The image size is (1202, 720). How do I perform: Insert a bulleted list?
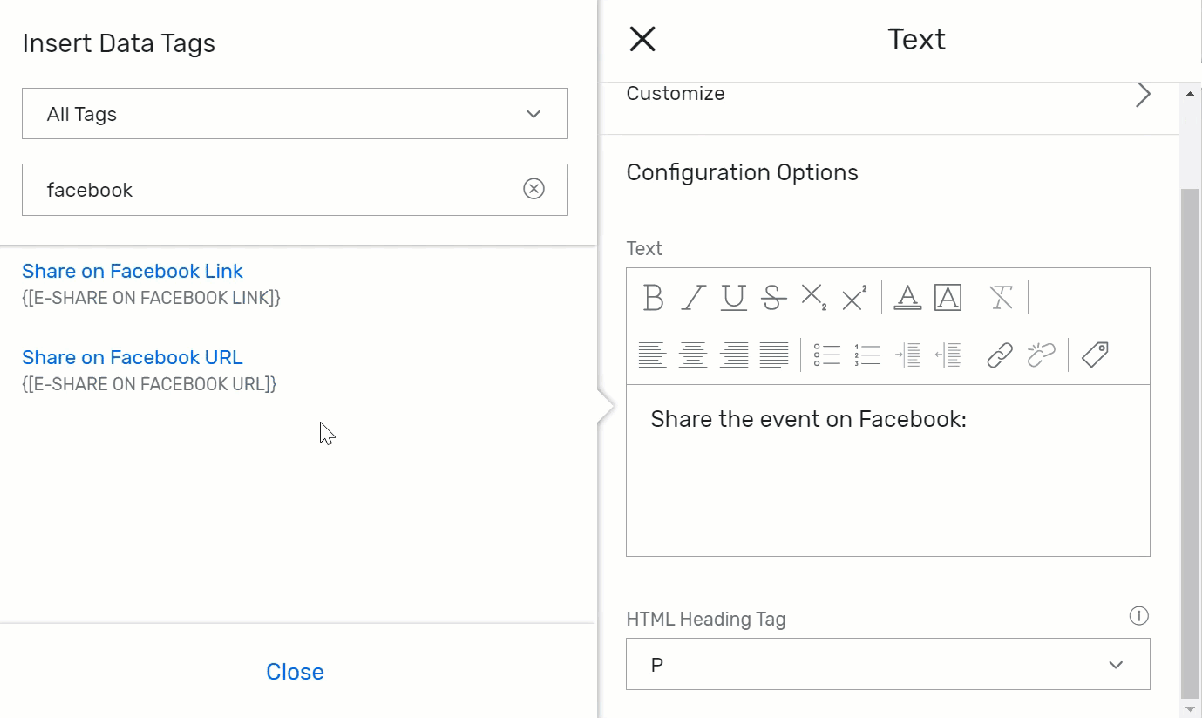[826, 354]
